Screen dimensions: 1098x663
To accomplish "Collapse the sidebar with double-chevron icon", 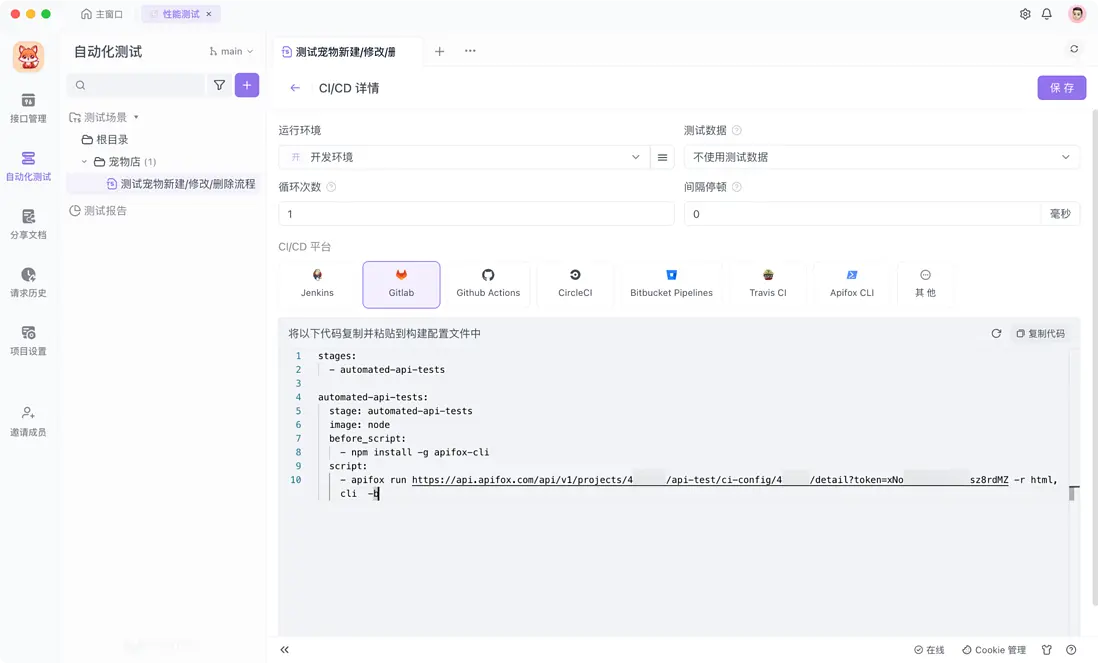I will pos(284,650).
